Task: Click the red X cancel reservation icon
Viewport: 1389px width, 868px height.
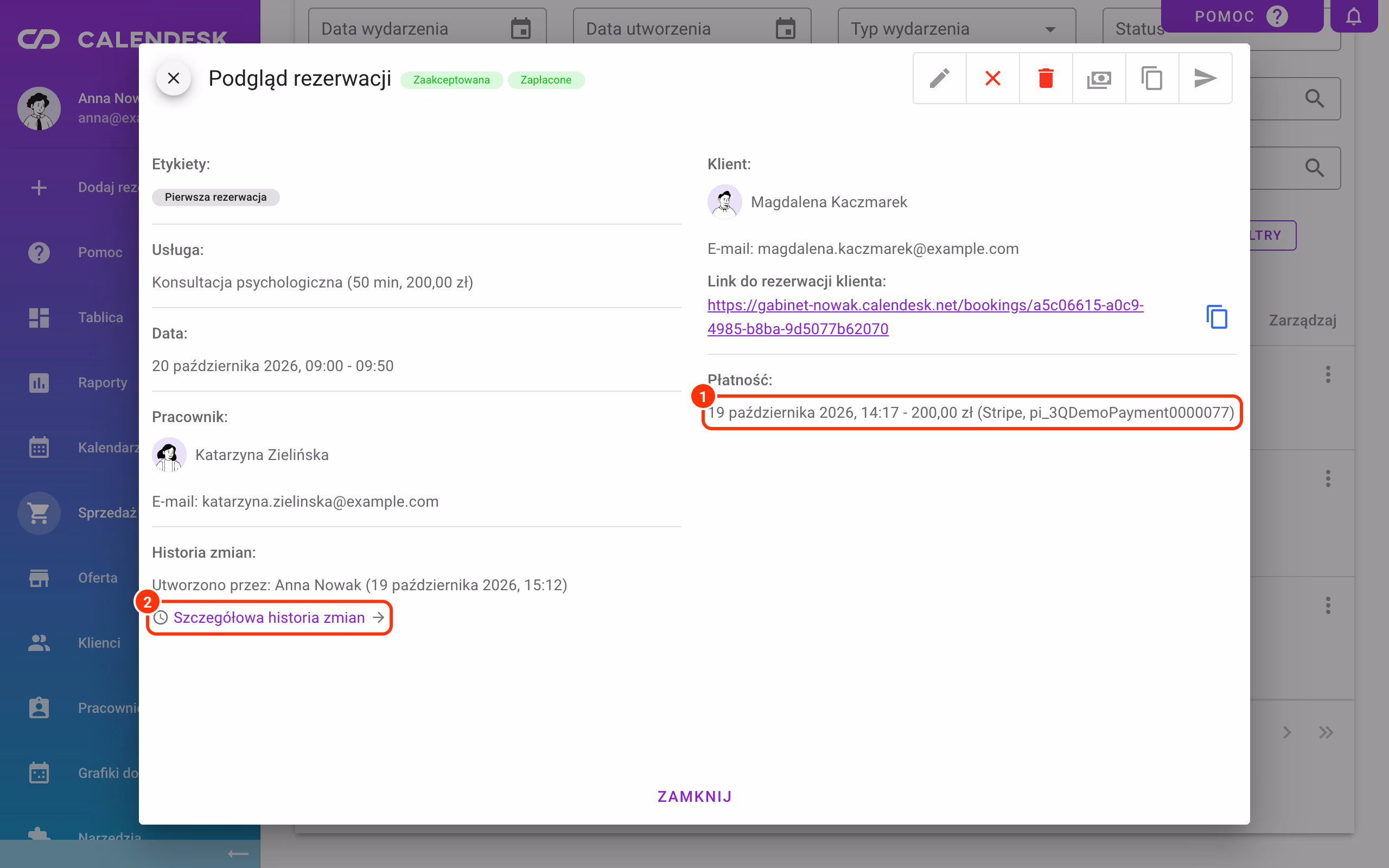Action: click(992, 78)
